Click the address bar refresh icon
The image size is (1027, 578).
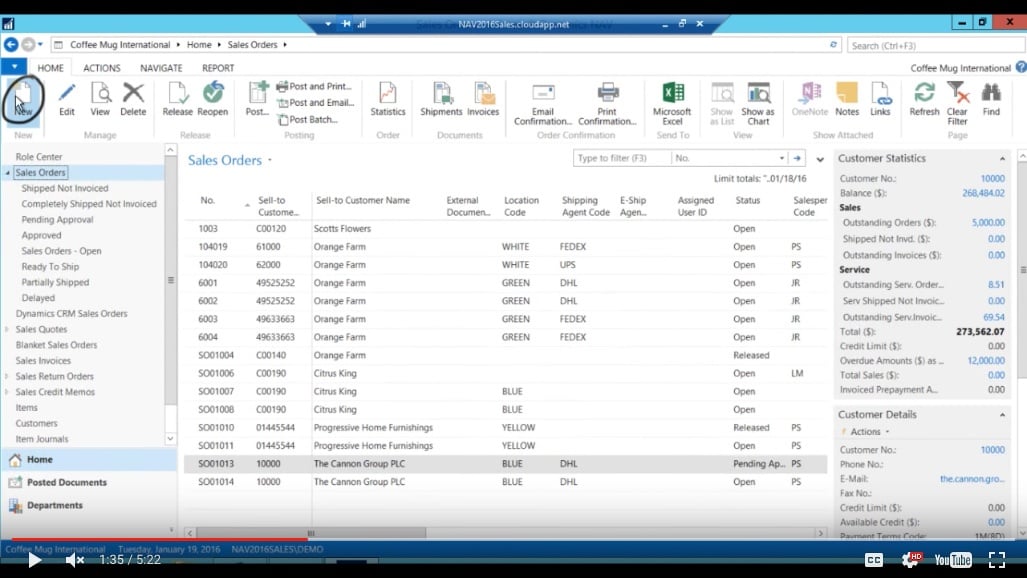pyautogui.click(x=833, y=45)
